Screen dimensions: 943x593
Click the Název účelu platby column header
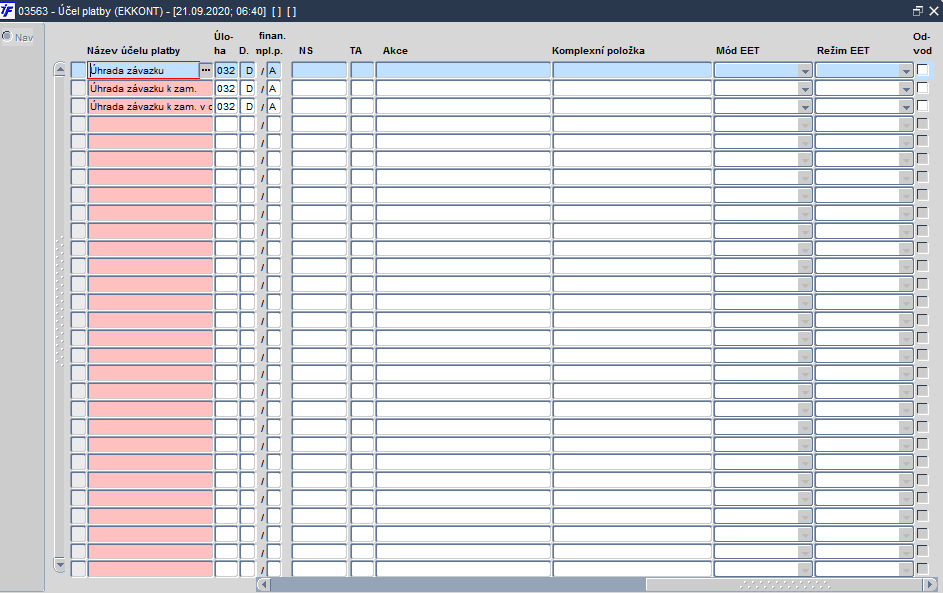click(x=134, y=51)
